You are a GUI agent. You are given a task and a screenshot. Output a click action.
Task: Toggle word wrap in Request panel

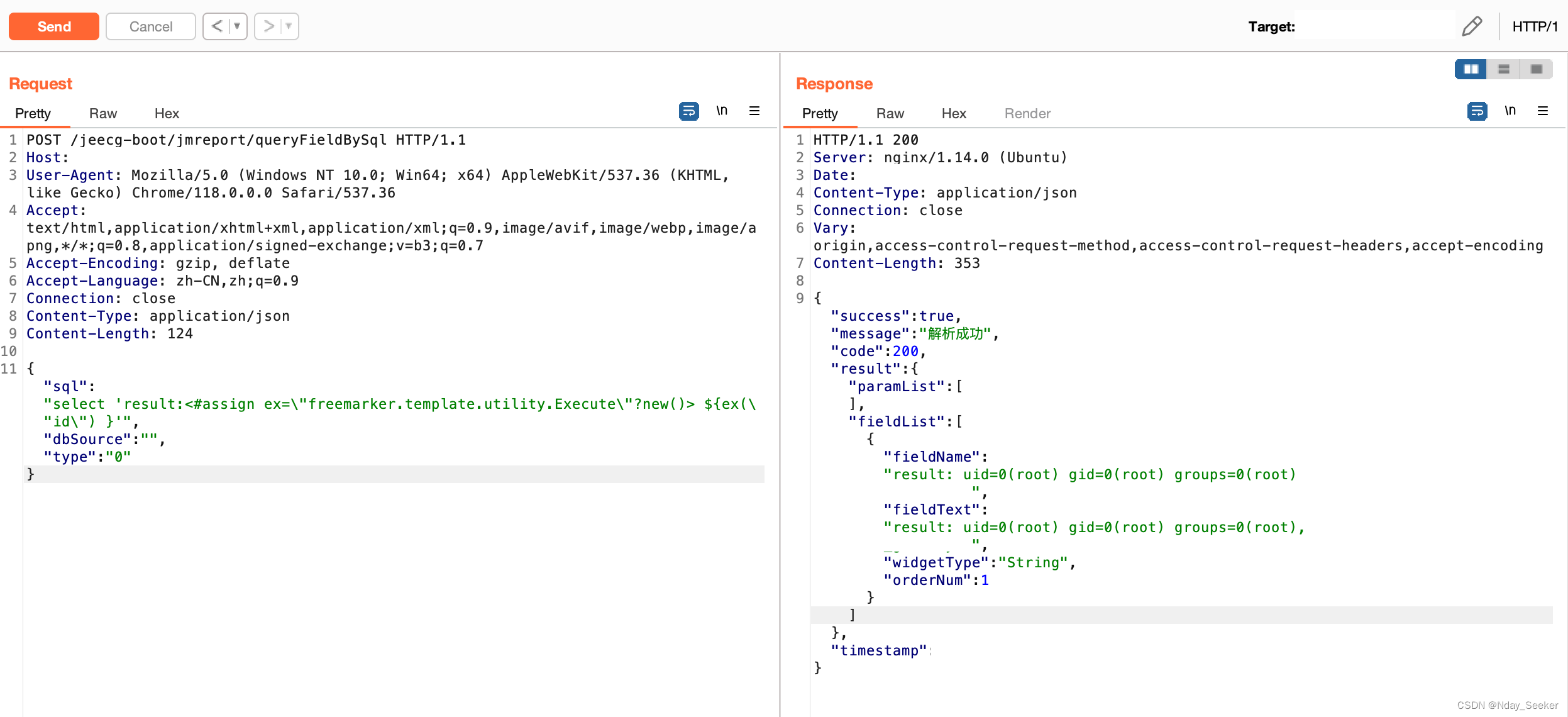pos(689,111)
